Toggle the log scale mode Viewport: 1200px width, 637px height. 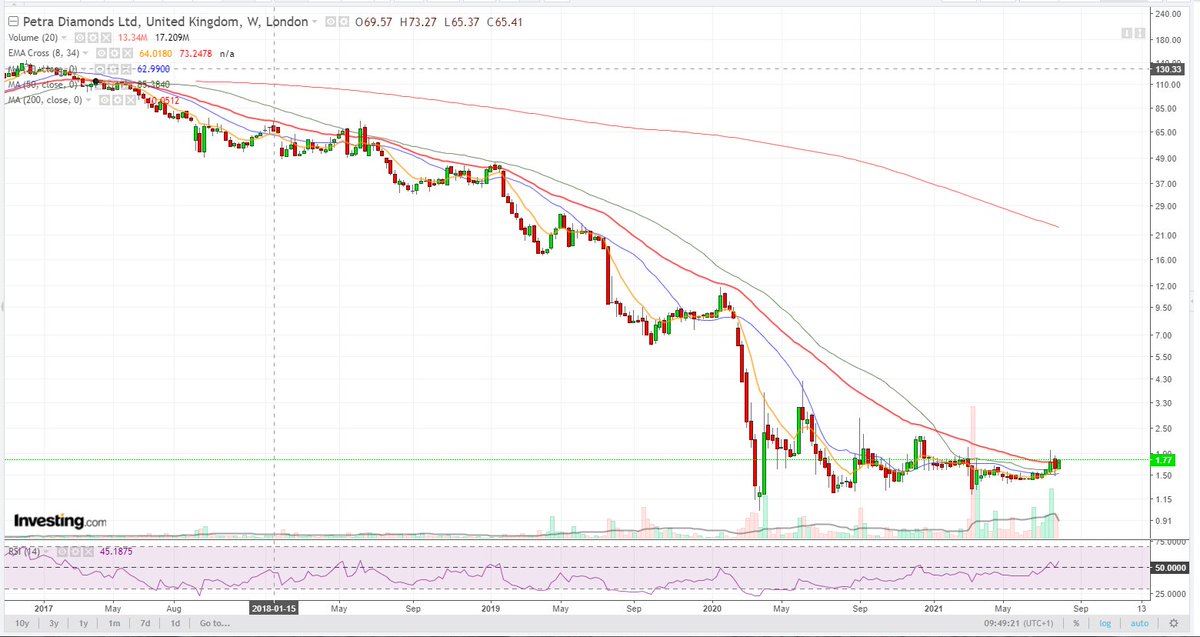(1105, 623)
